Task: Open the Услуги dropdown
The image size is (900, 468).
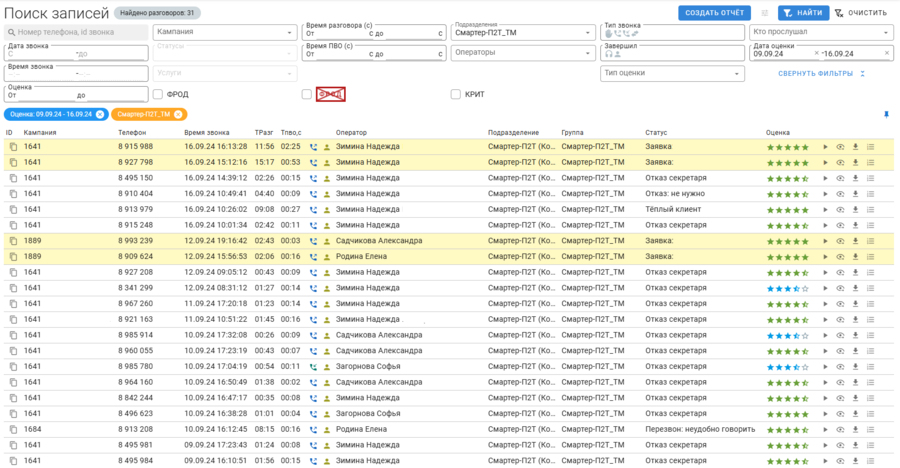Action: click(225, 74)
